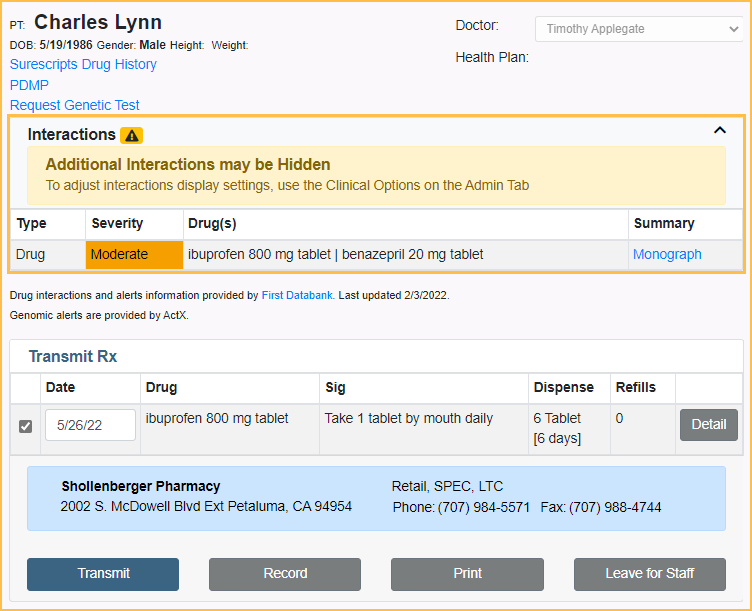Click the ibuprofen 800 mg tablet drug cell
This screenshot has width=752, height=611.
tap(217, 418)
